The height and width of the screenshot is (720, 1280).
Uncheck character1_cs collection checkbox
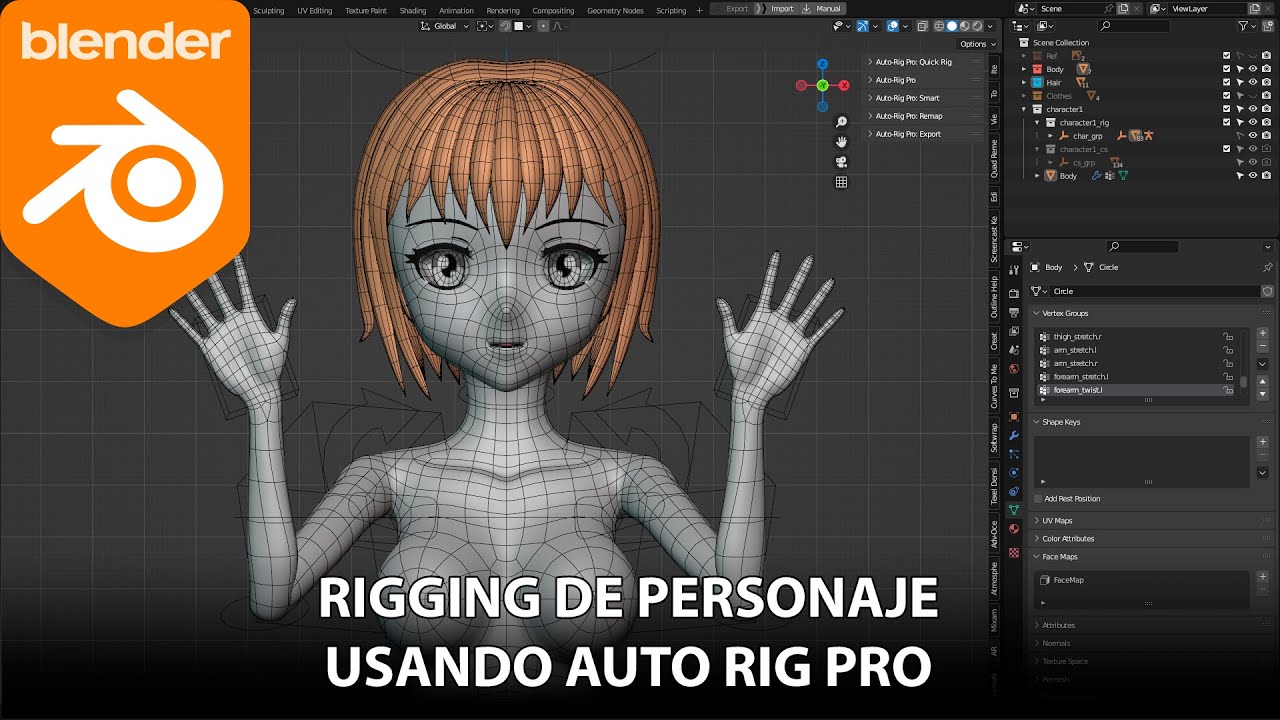coord(1227,149)
